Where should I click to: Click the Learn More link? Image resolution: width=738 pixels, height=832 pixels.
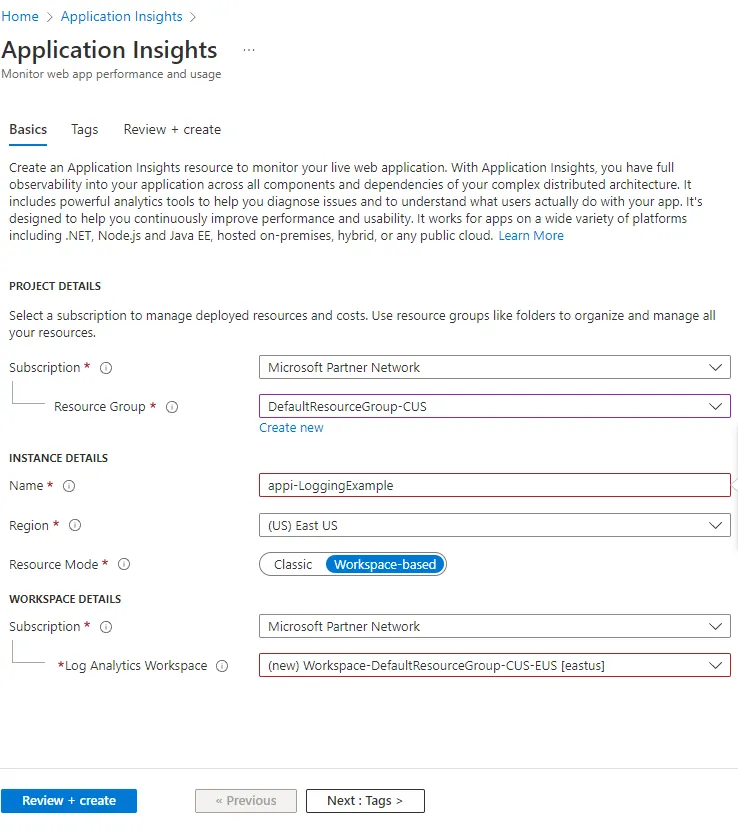531,235
